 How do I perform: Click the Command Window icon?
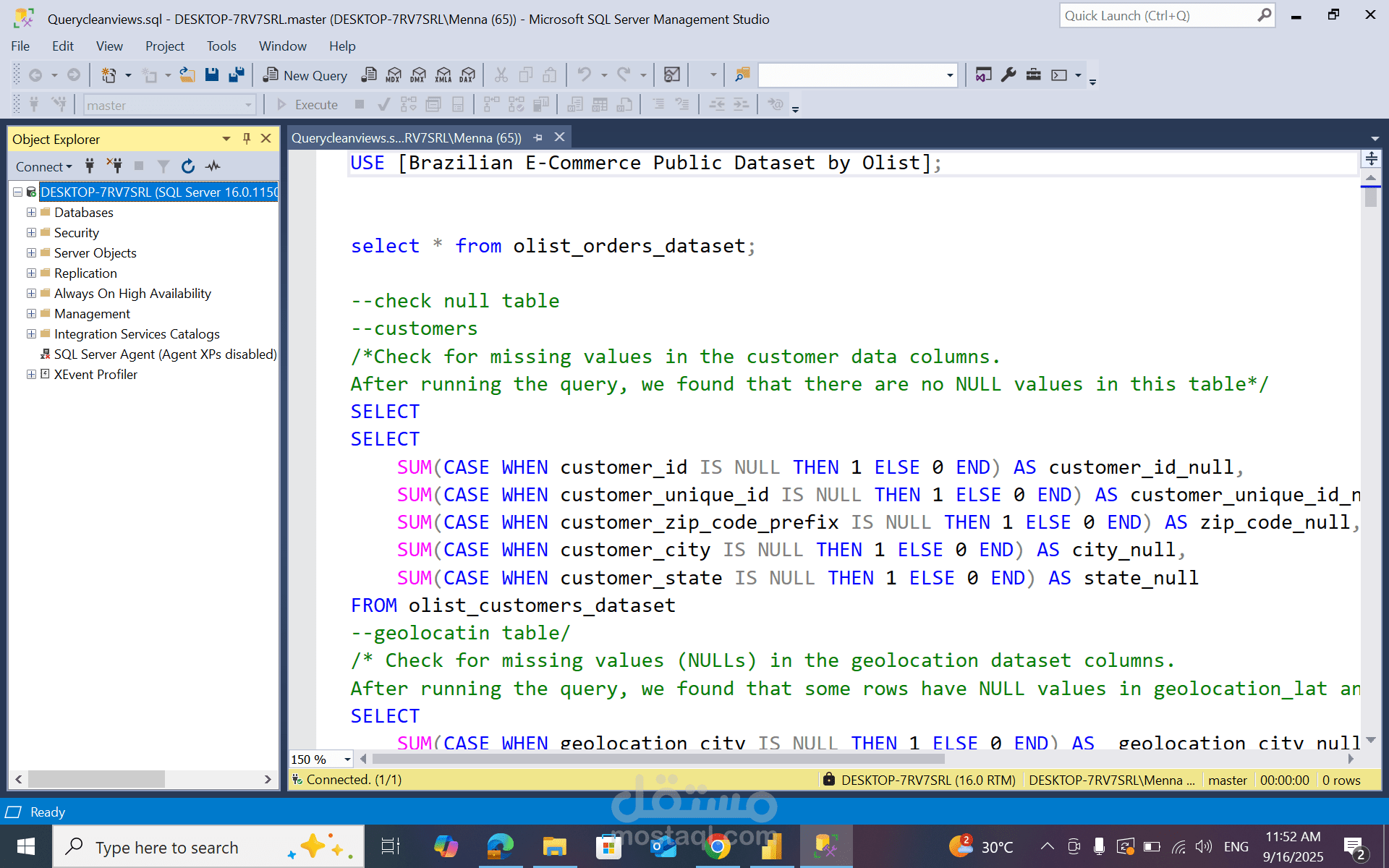coord(1059,75)
